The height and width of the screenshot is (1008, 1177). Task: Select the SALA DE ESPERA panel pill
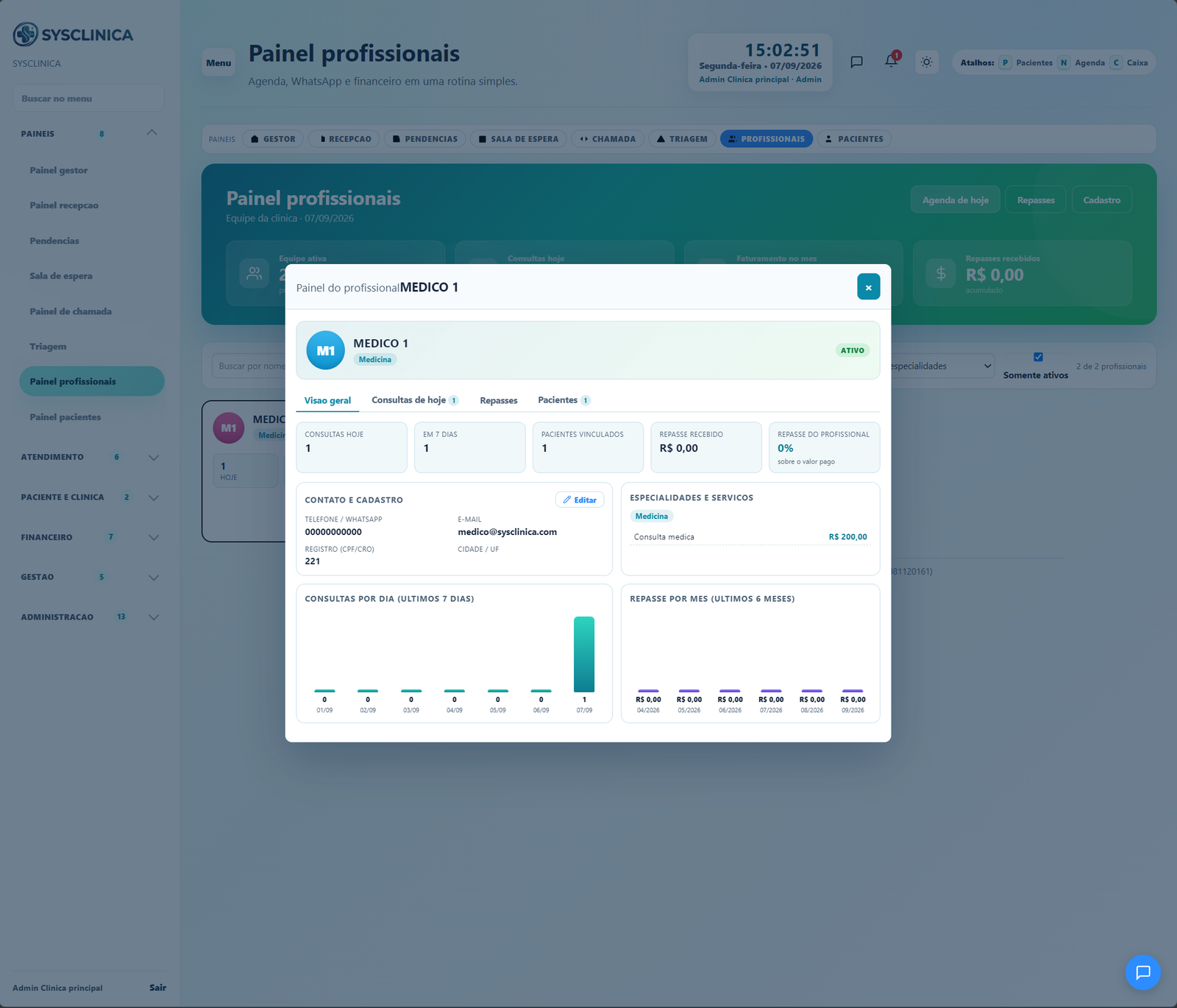point(519,139)
